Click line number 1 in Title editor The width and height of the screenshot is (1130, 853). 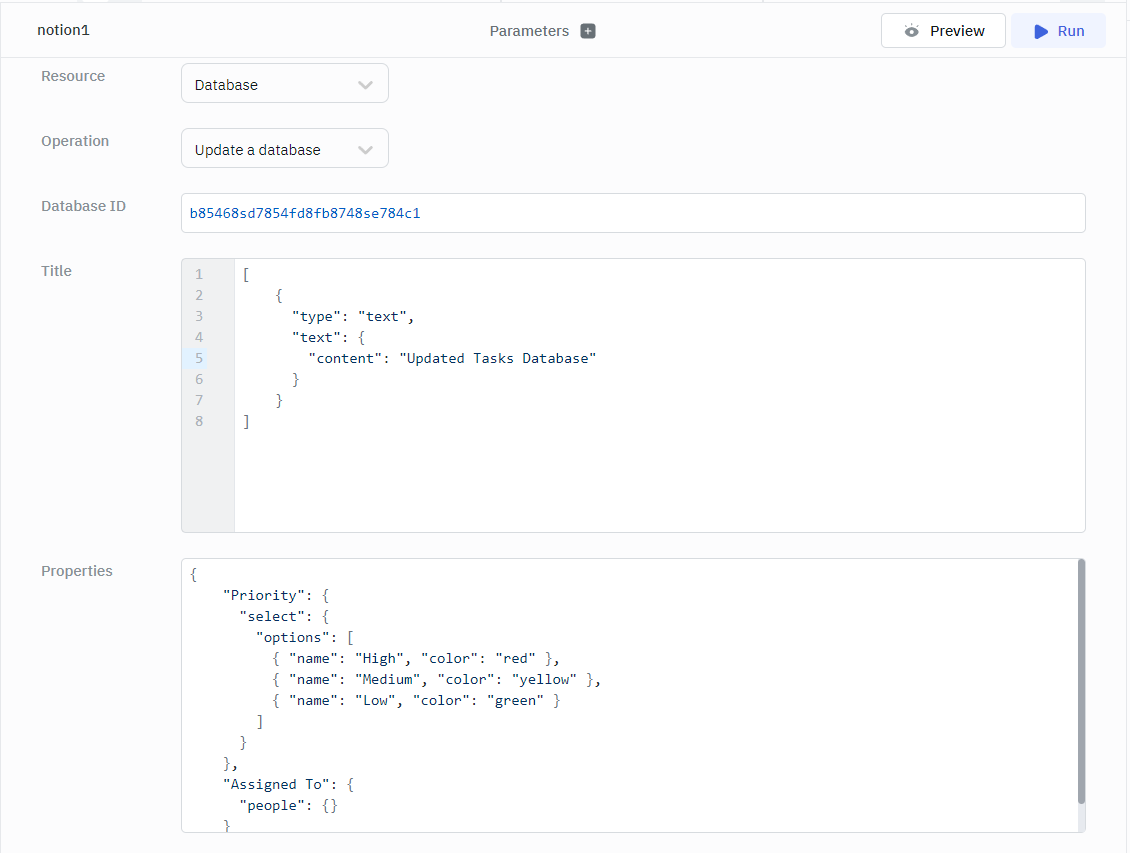pos(199,274)
